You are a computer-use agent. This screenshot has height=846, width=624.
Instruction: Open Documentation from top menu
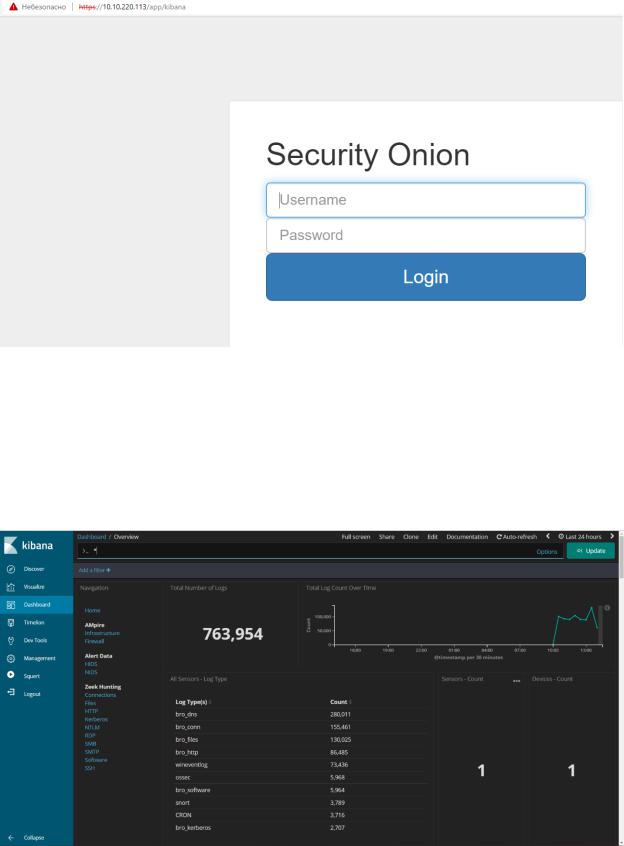[467, 537]
